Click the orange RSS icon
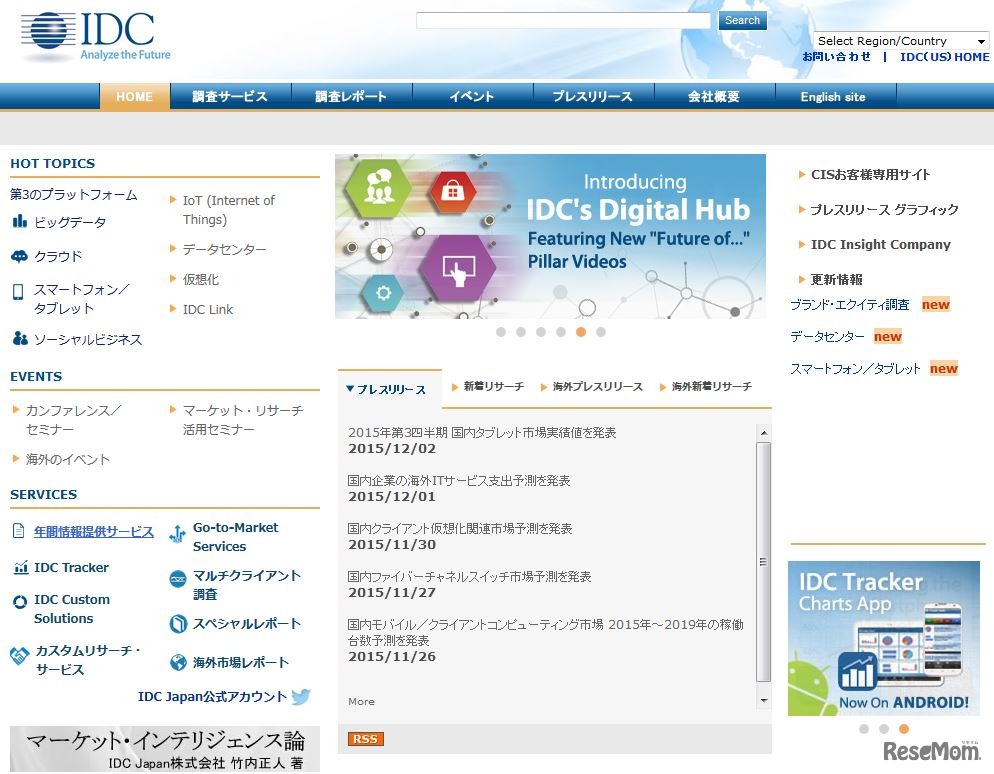The image size is (994, 774). tap(364, 738)
